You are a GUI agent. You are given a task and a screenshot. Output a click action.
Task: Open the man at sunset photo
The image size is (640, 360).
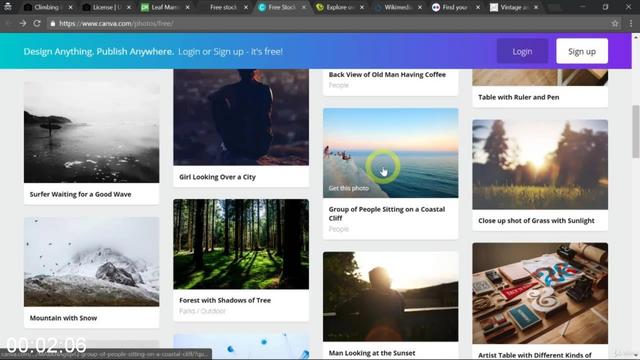pyautogui.click(x=390, y=297)
